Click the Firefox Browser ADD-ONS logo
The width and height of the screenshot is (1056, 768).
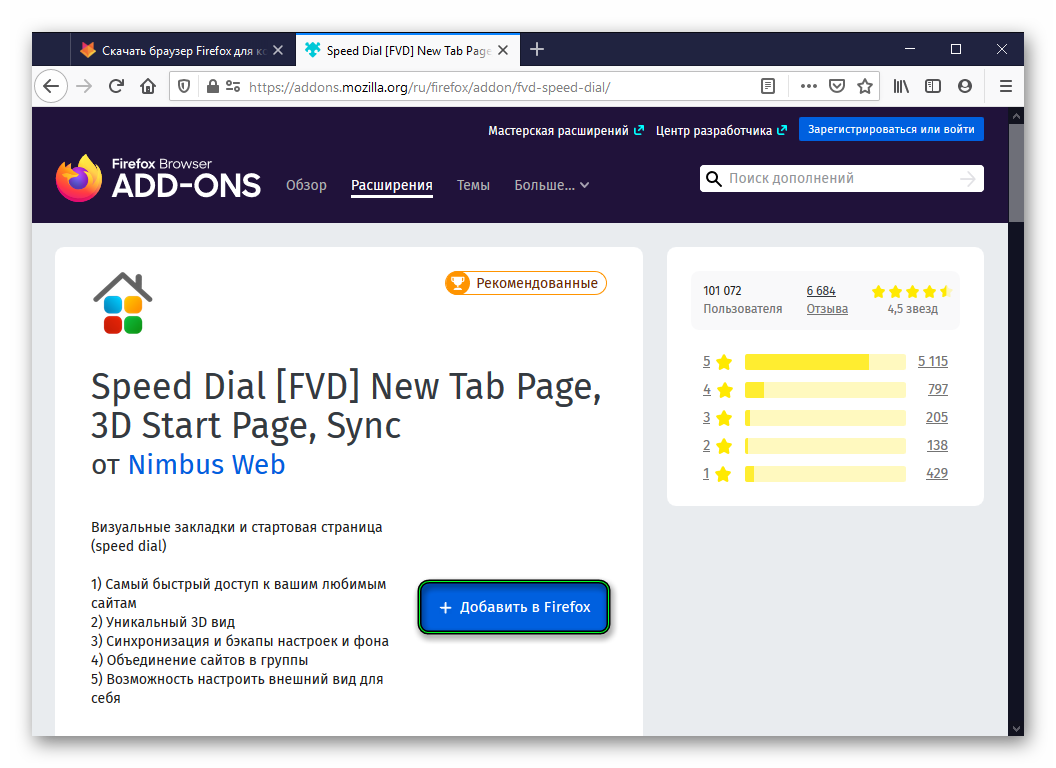coord(158,178)
